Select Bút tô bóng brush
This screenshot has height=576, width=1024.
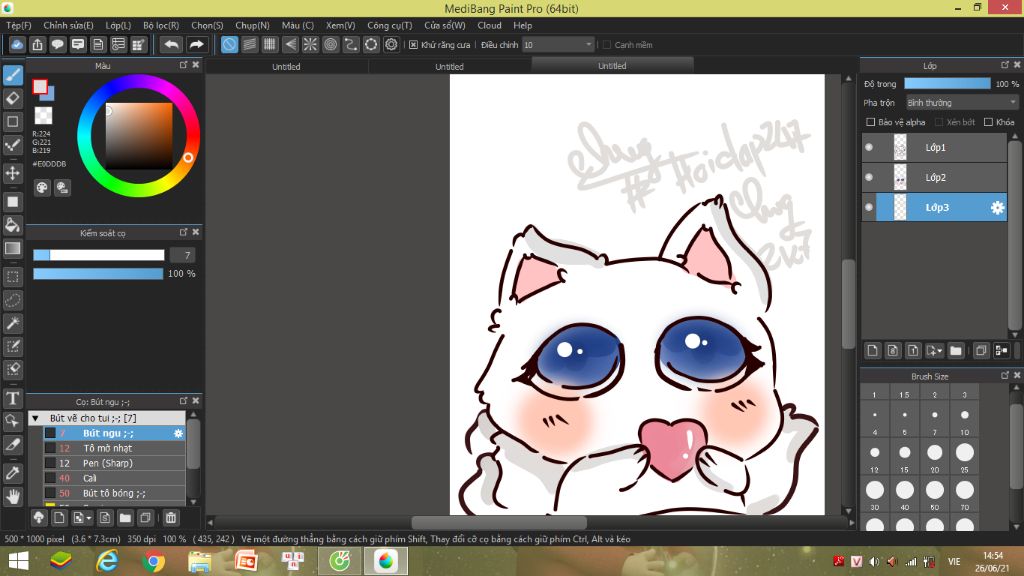pos(114,493)
